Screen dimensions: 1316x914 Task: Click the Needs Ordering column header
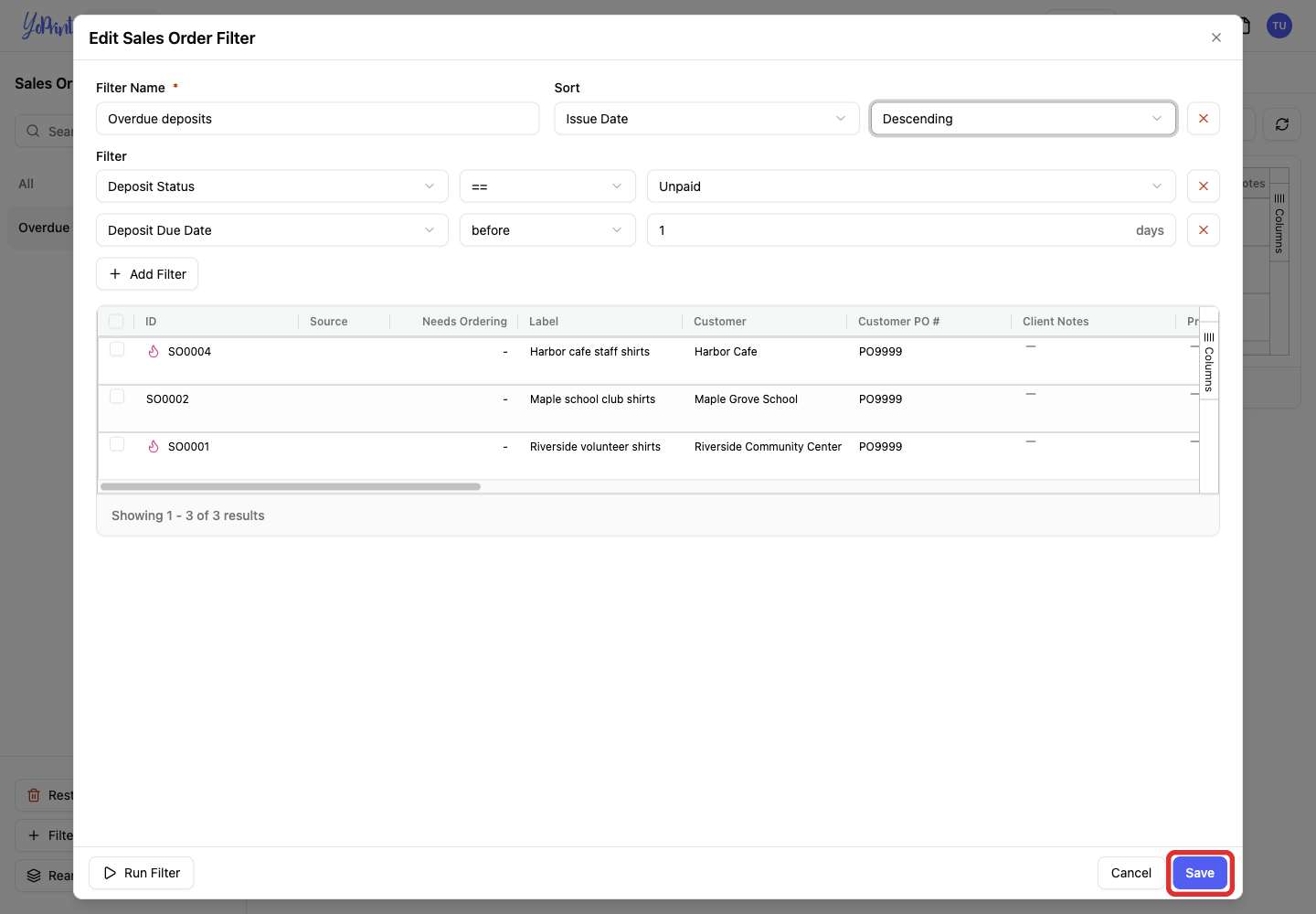pos(464,322)
